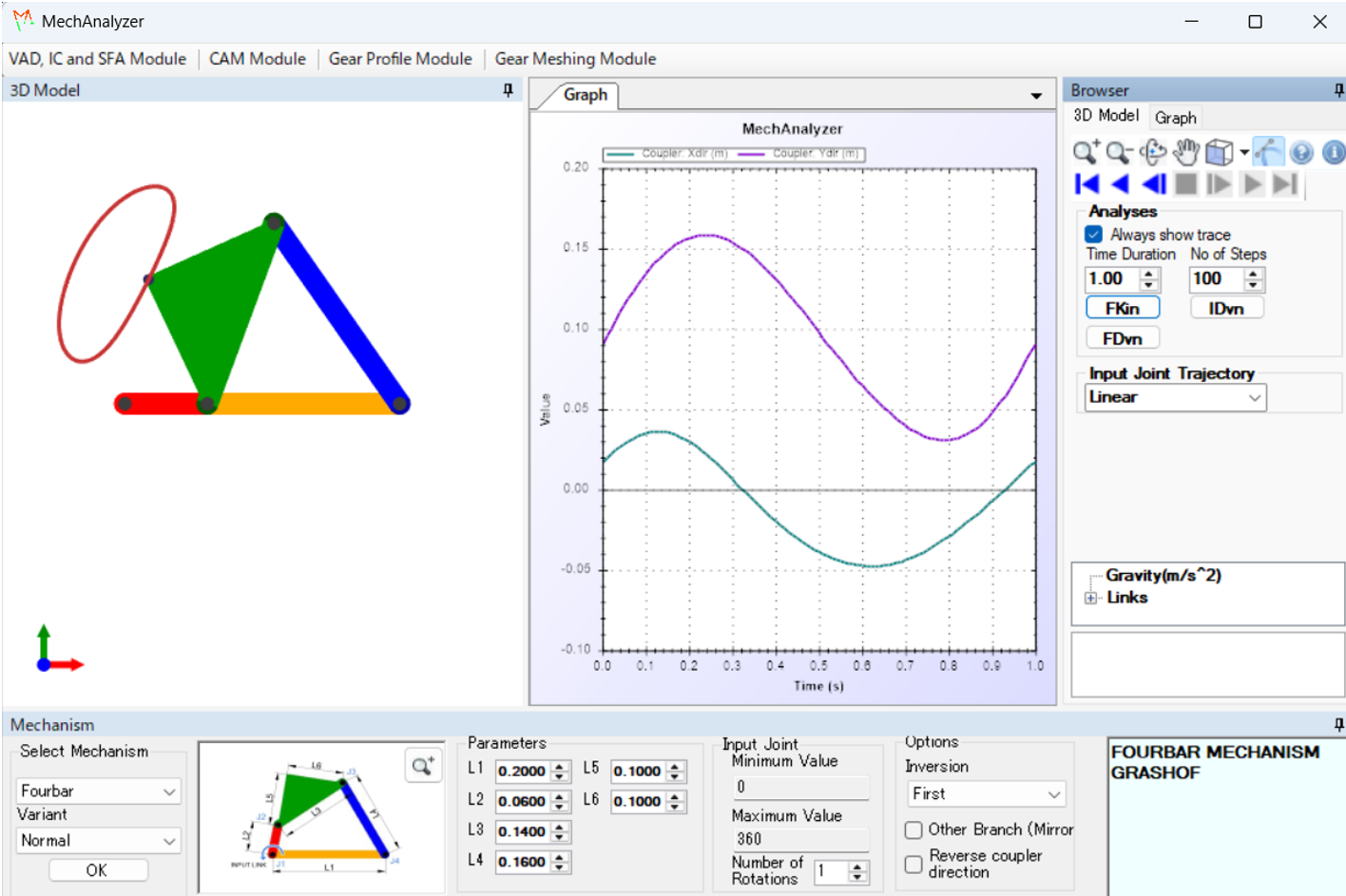Check Reverse coupler direction option
1346x896 pixels.
(x=913, y=864)
